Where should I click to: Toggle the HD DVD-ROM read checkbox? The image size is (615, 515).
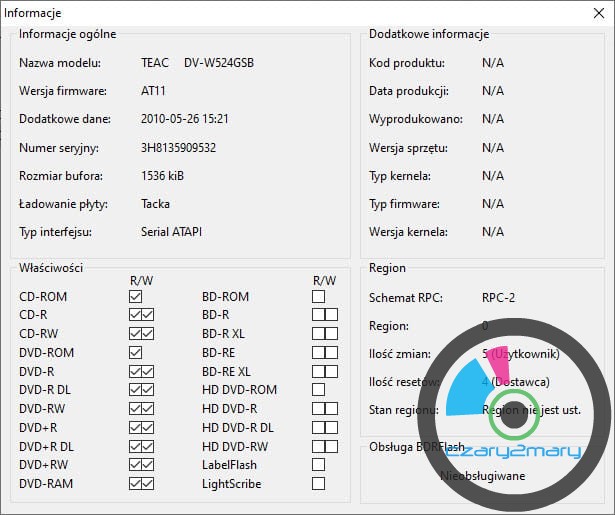(318, 390)
